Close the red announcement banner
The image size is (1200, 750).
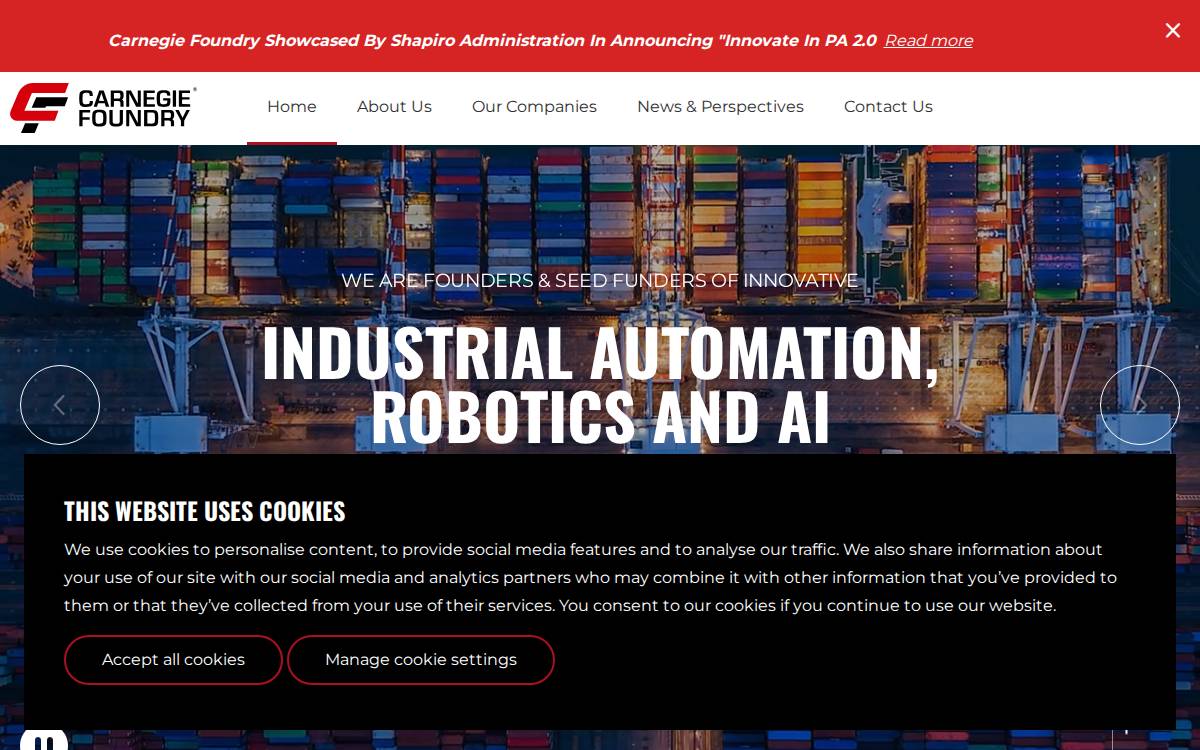(x=1173, y=31)
